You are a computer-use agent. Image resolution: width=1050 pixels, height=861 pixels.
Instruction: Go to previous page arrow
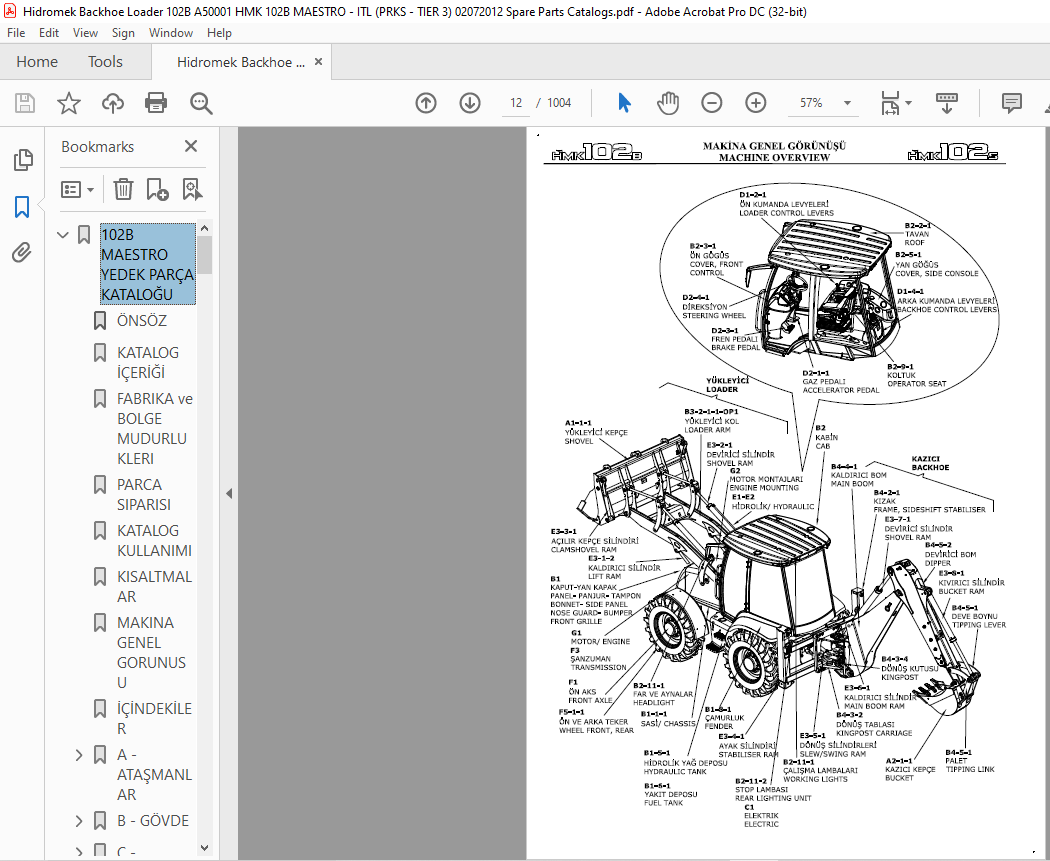click(426, 103)
